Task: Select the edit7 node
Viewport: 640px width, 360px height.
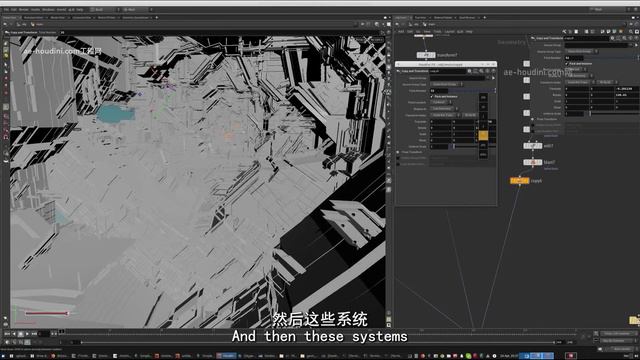Action: pyautogui.click(x=533, y=146)
